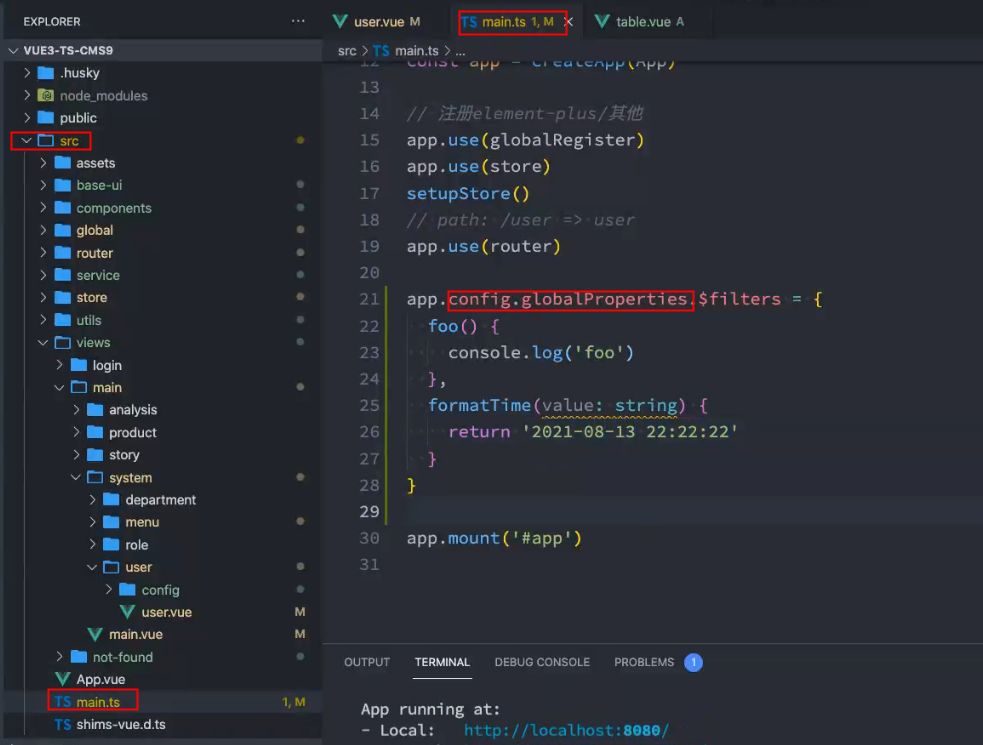
Task: Collapse the views folder chevron
Action: (x=43, y=342)
